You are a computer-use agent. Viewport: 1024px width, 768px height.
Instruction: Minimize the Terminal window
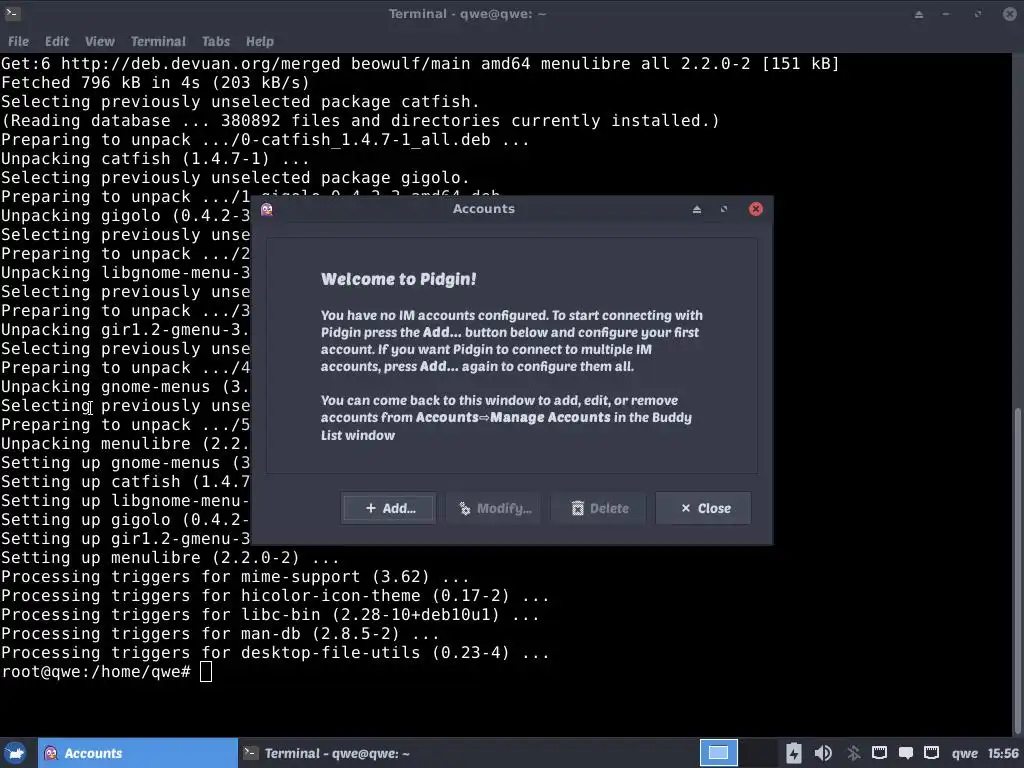click(946, 14)
